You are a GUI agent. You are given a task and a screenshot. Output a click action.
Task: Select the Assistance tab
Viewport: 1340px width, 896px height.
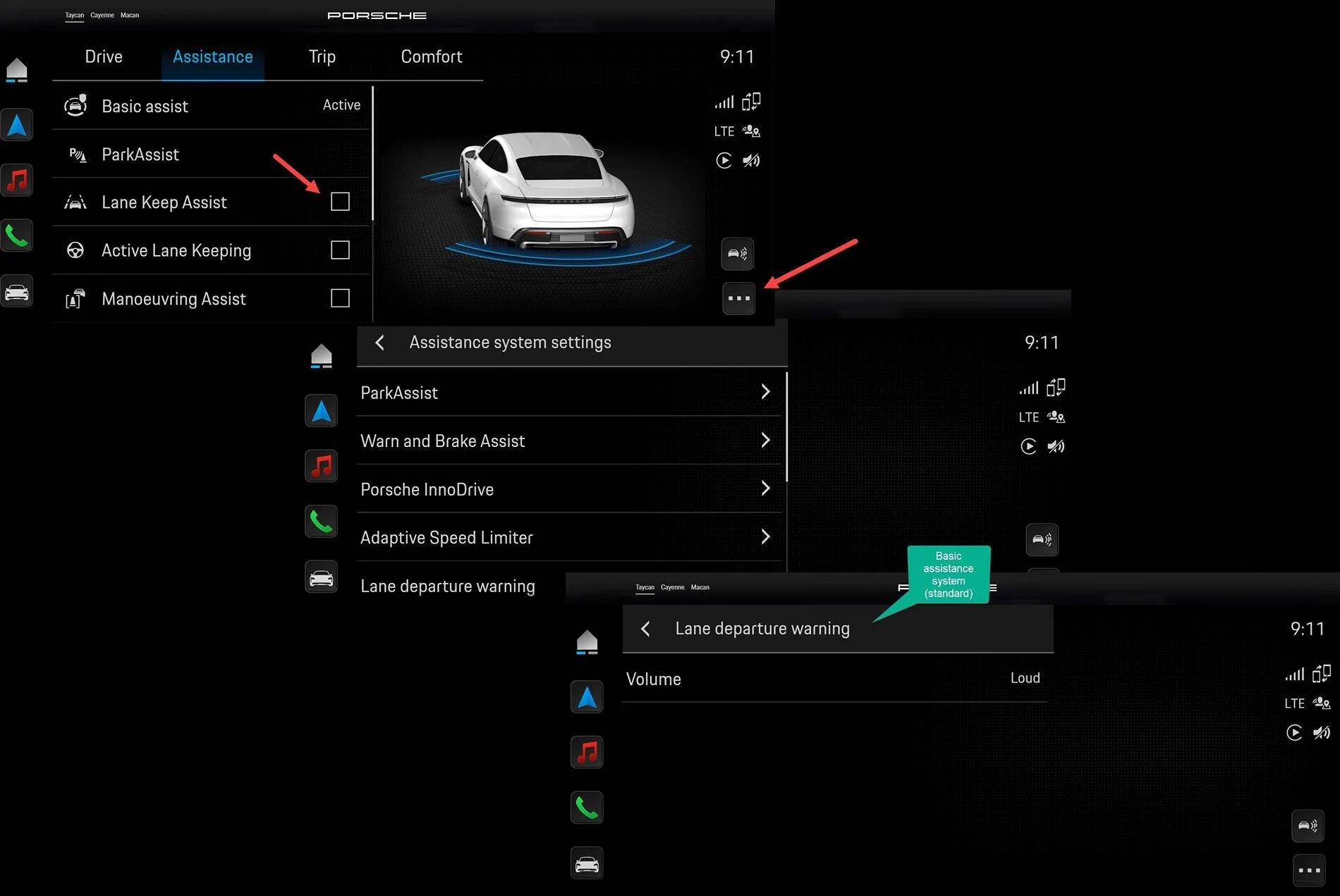(212, 56)
